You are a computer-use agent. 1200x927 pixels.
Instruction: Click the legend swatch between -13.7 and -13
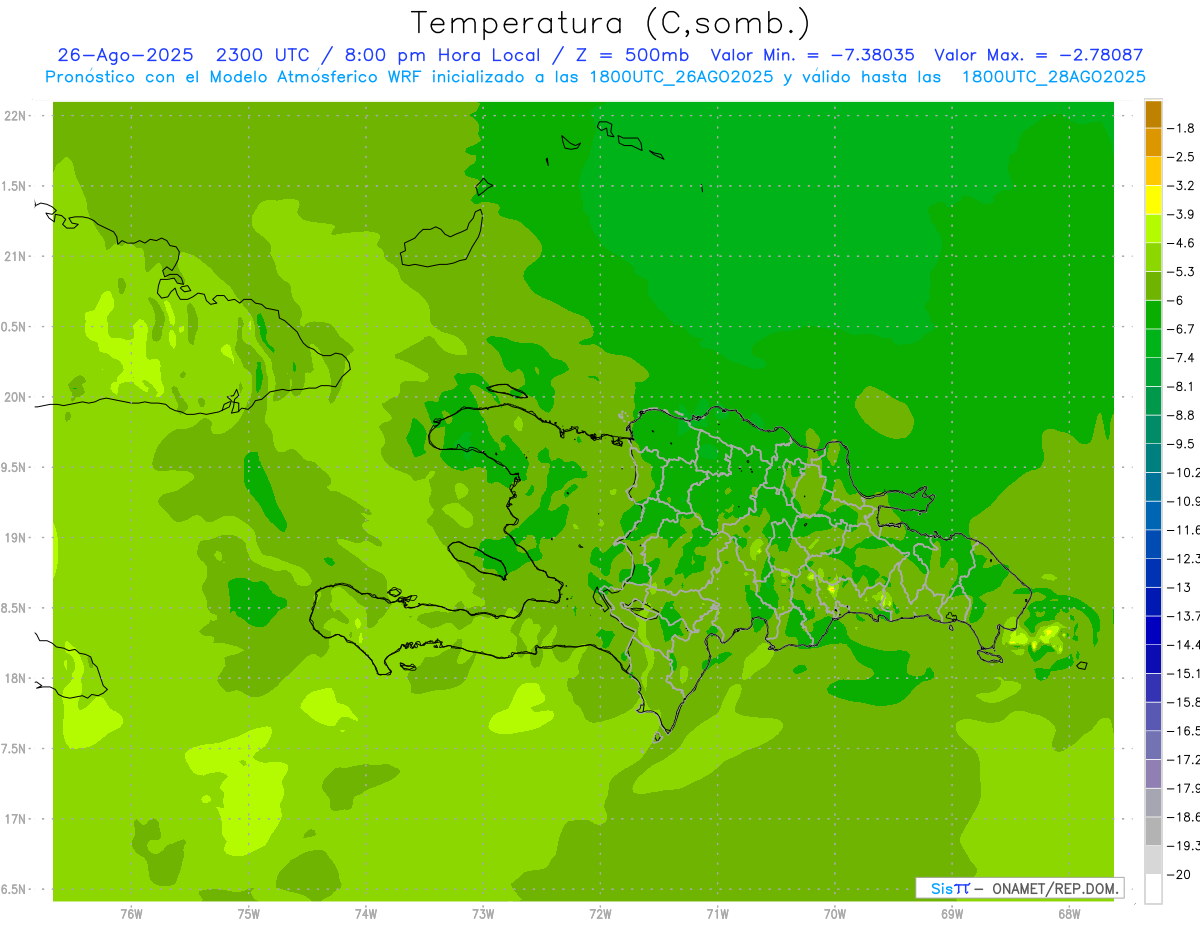point(1153,602)
